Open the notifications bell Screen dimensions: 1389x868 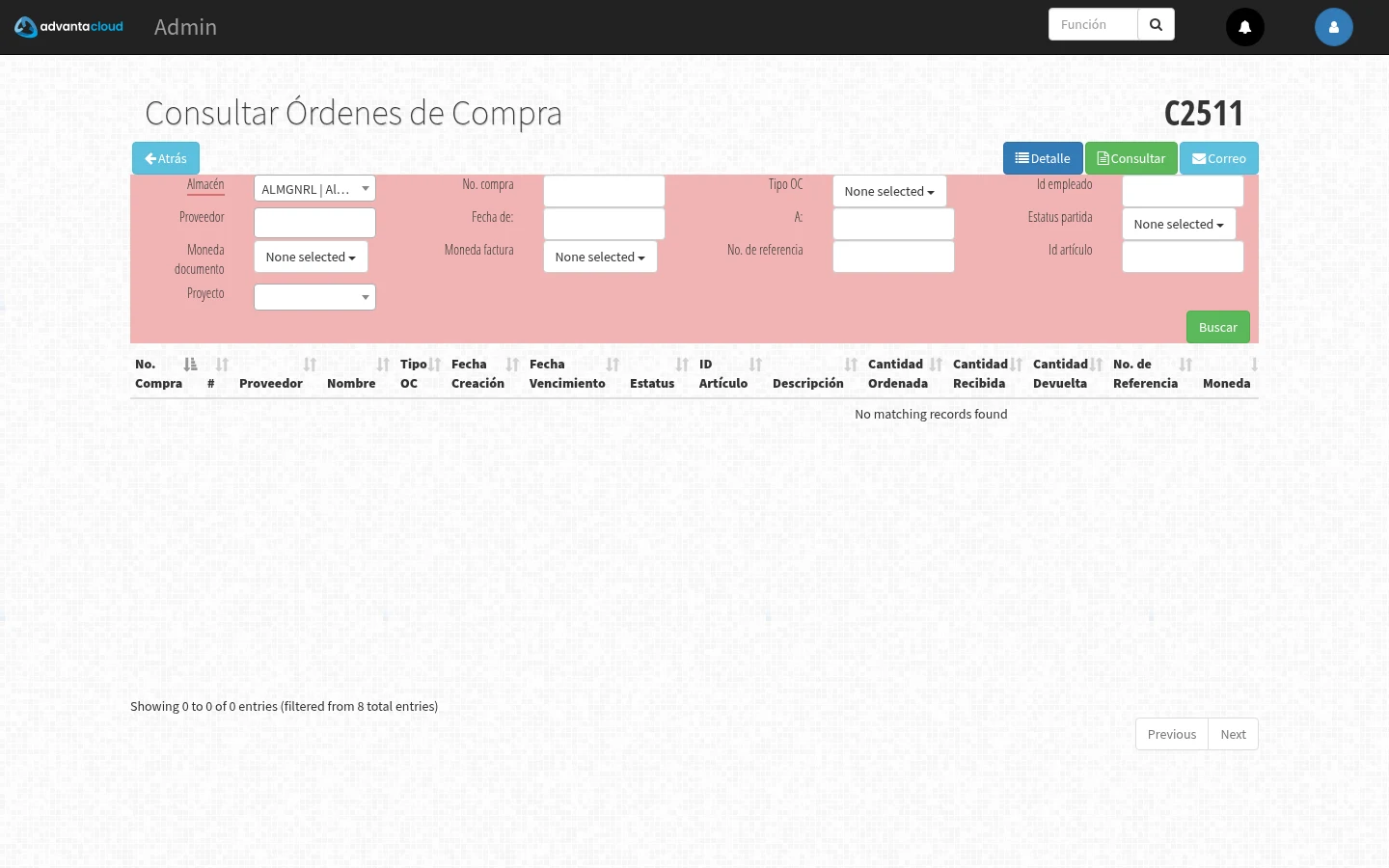(x=1245, y=27)
